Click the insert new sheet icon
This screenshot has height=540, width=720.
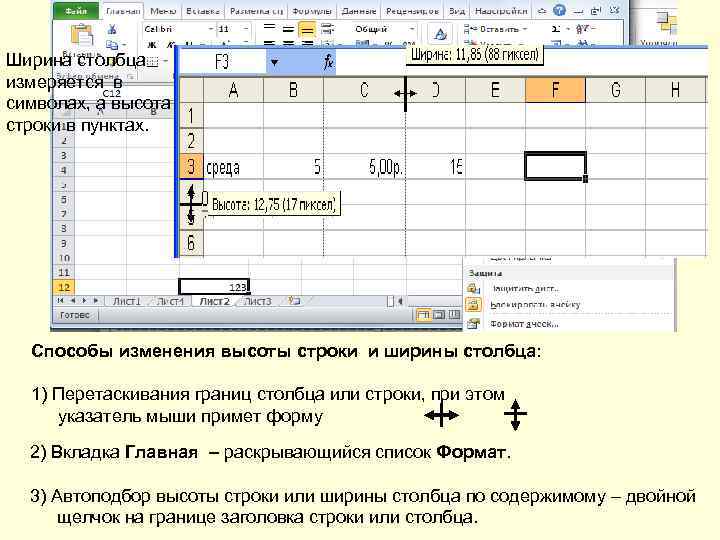(294, 301)
